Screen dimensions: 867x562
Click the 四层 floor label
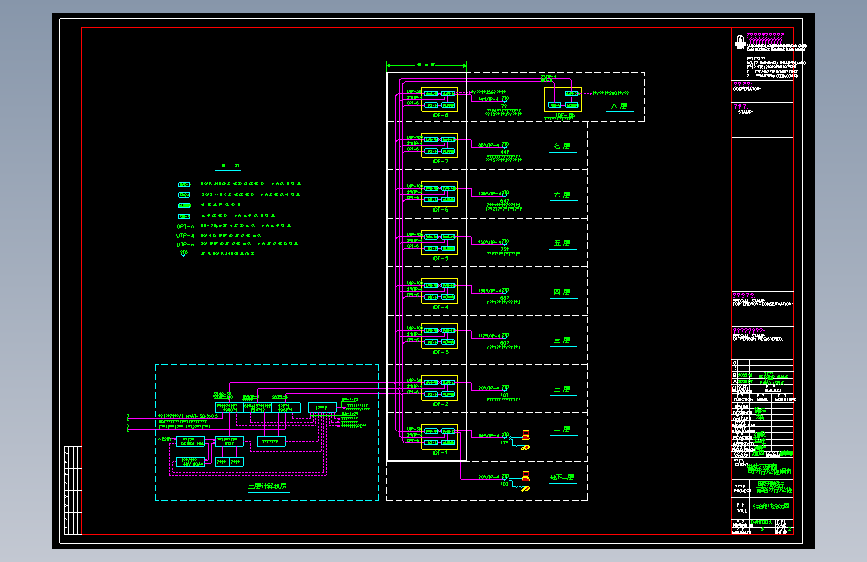tap(562, 292)
